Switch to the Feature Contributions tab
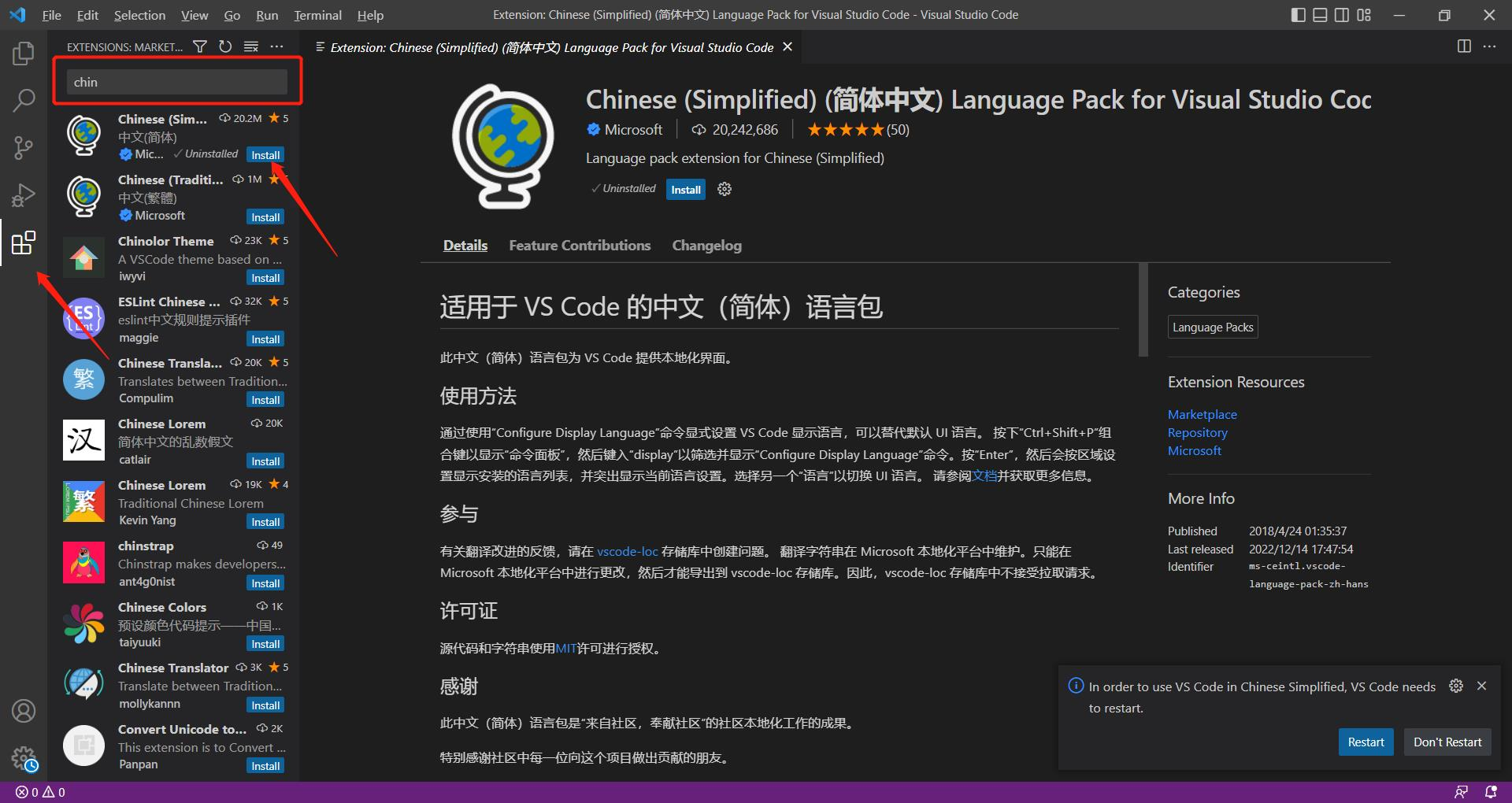This screenshot has width=1512, height=803. 580,246
